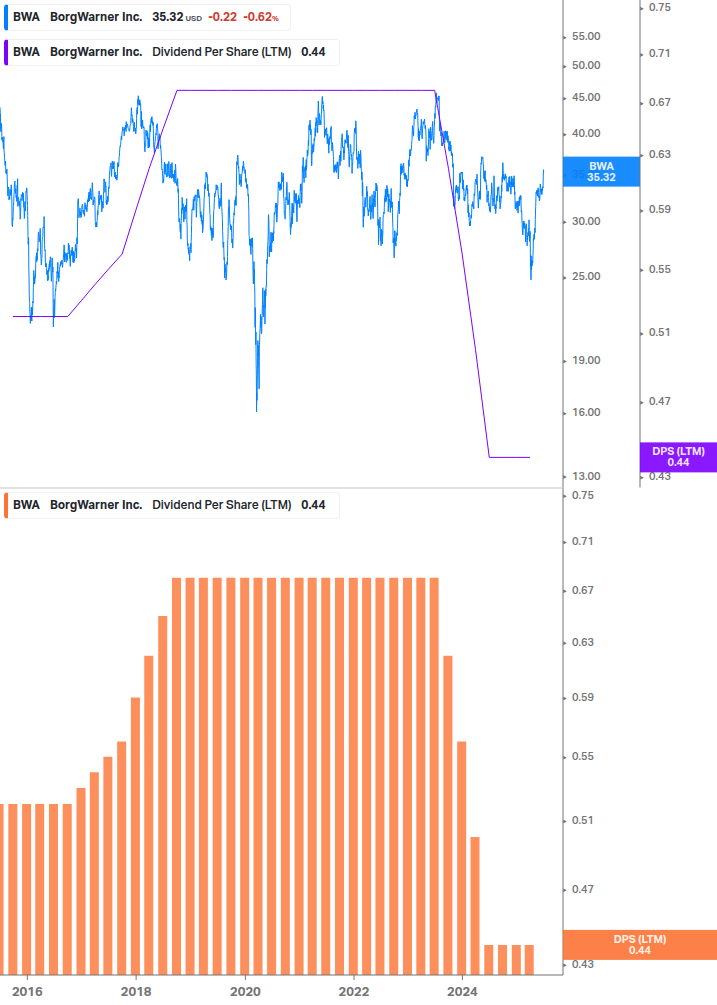
Task: Click the 2016 label on the time axis
Action: click(28, 992)
